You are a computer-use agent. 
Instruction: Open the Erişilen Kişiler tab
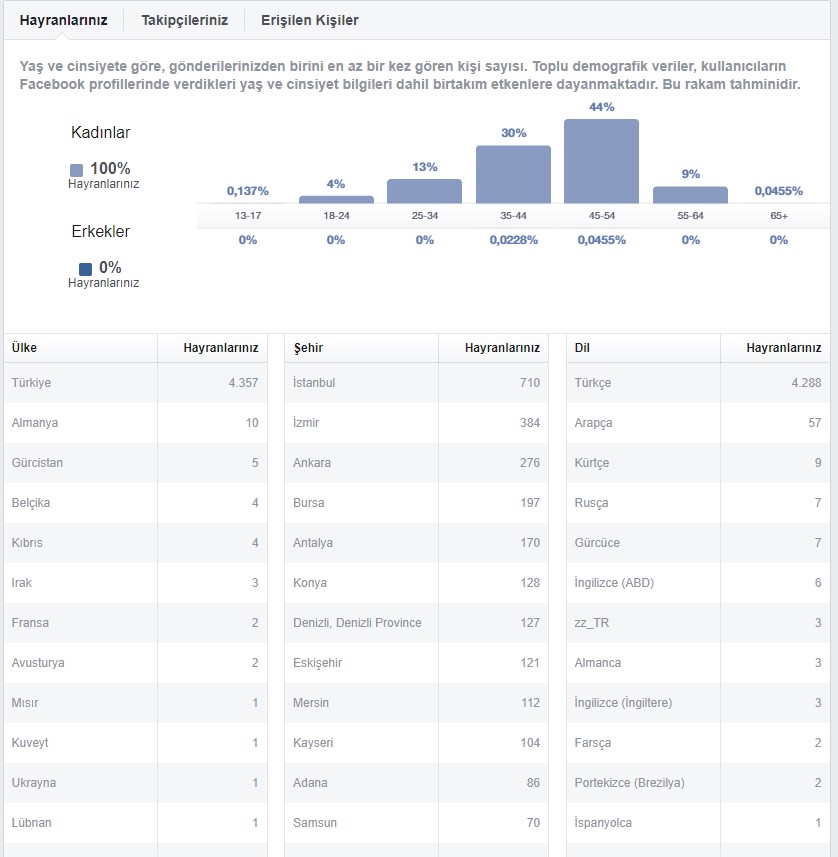pos(309,20)
